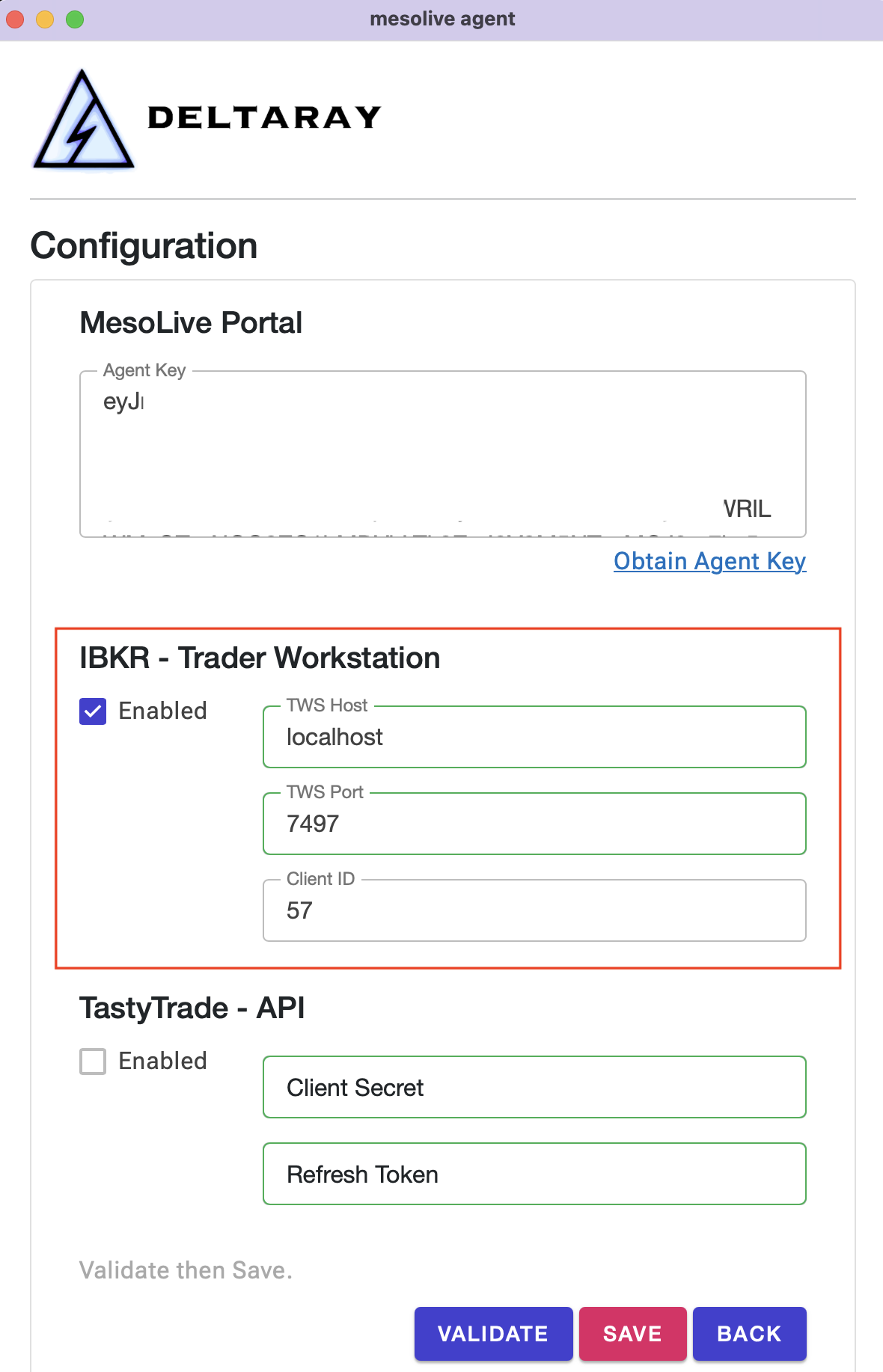Disable the IBKR Trader Workstation Enabled checkbox
883x1372 pixels.
click(93, 711)
